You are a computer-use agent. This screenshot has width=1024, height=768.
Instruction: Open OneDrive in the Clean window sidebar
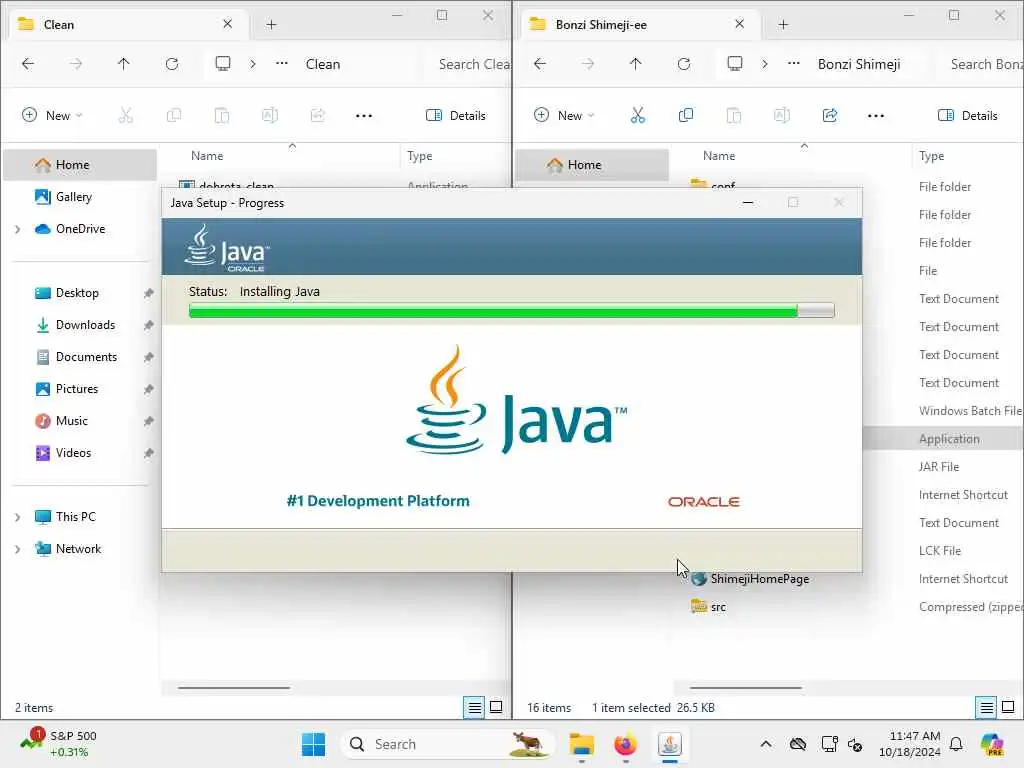[80, 229]
